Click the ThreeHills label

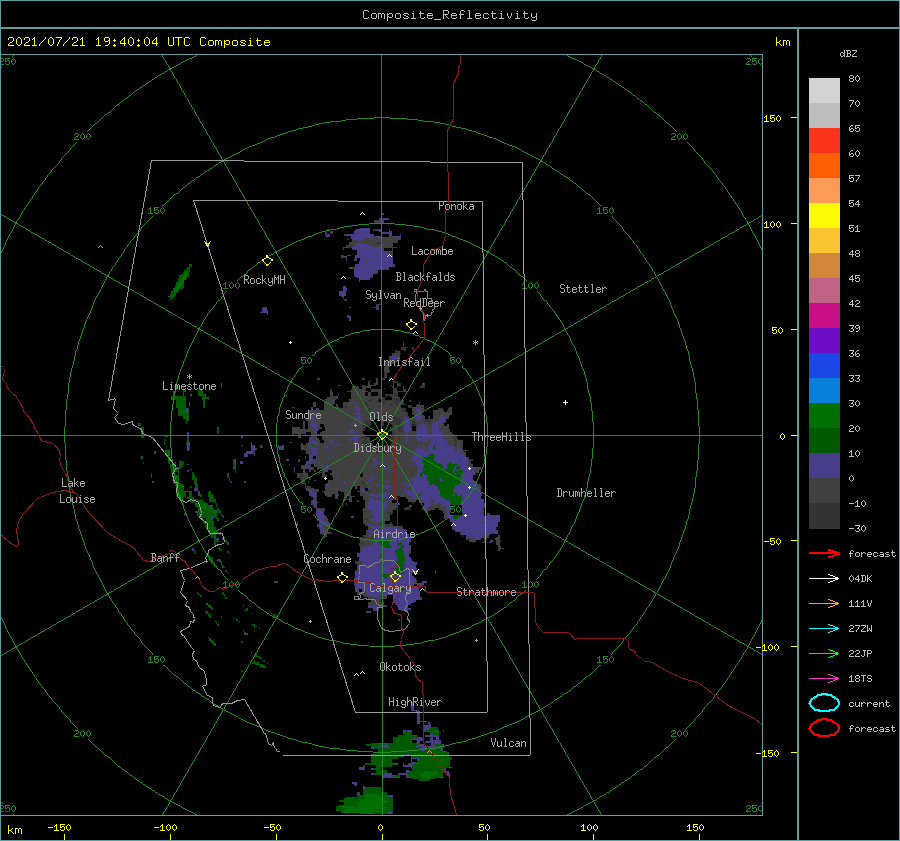coord(501,437)
